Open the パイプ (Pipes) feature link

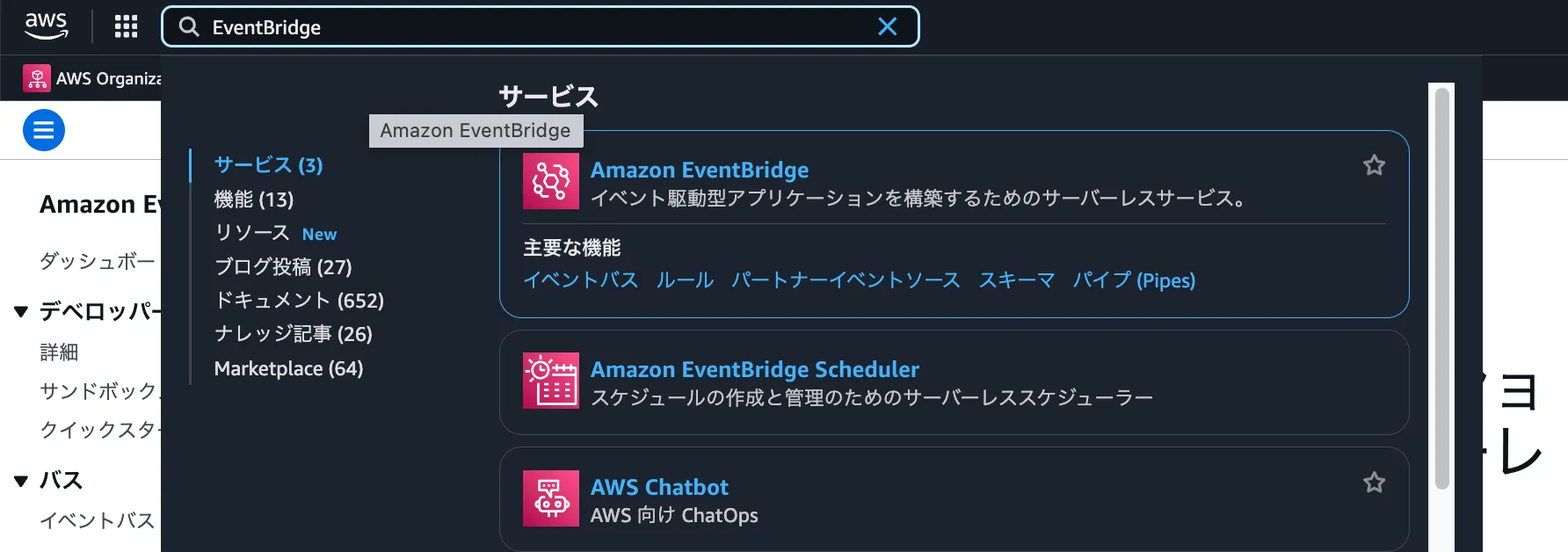[1134, 280]
